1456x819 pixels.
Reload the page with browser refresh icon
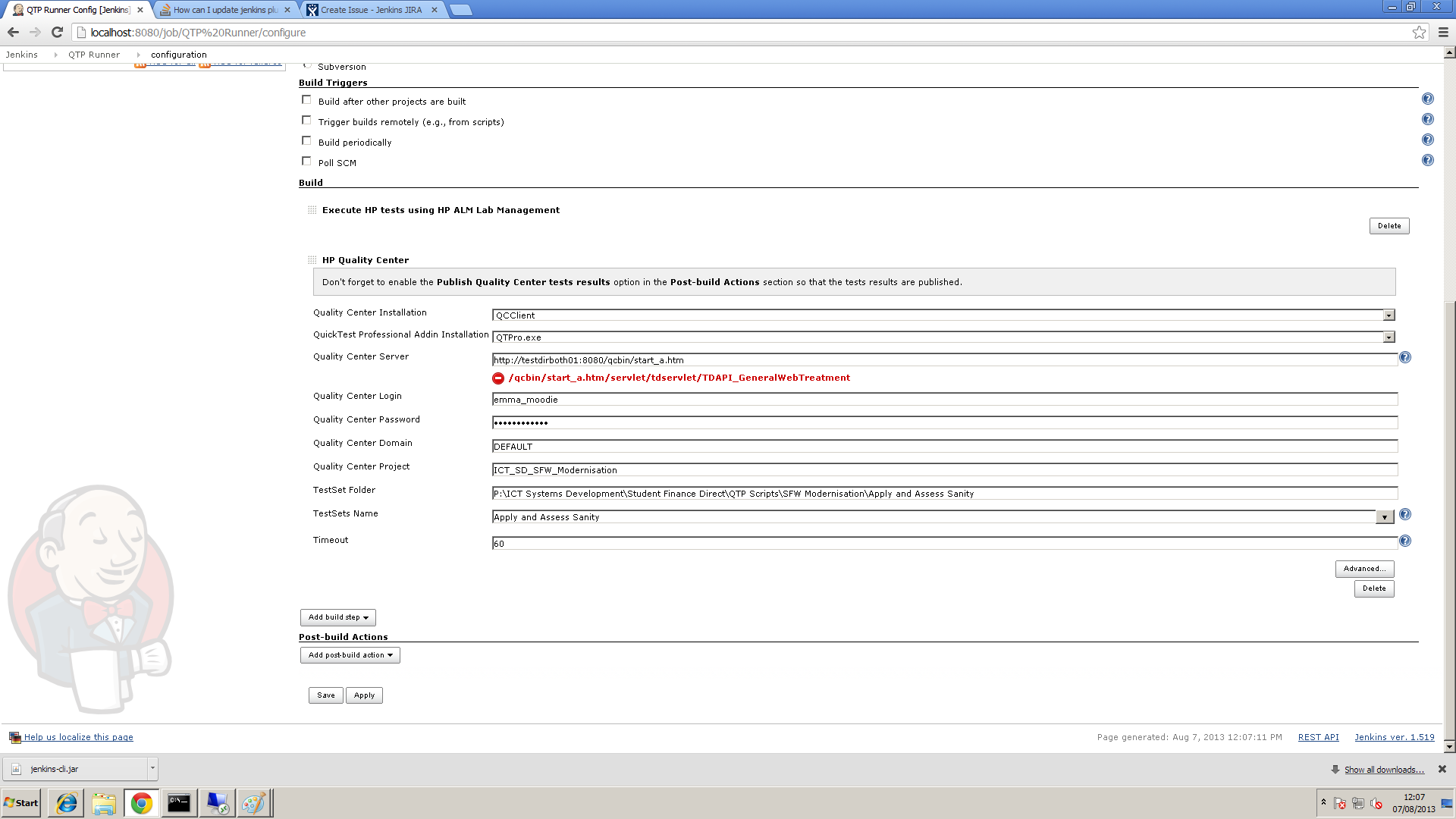click(x=57, y=33)
